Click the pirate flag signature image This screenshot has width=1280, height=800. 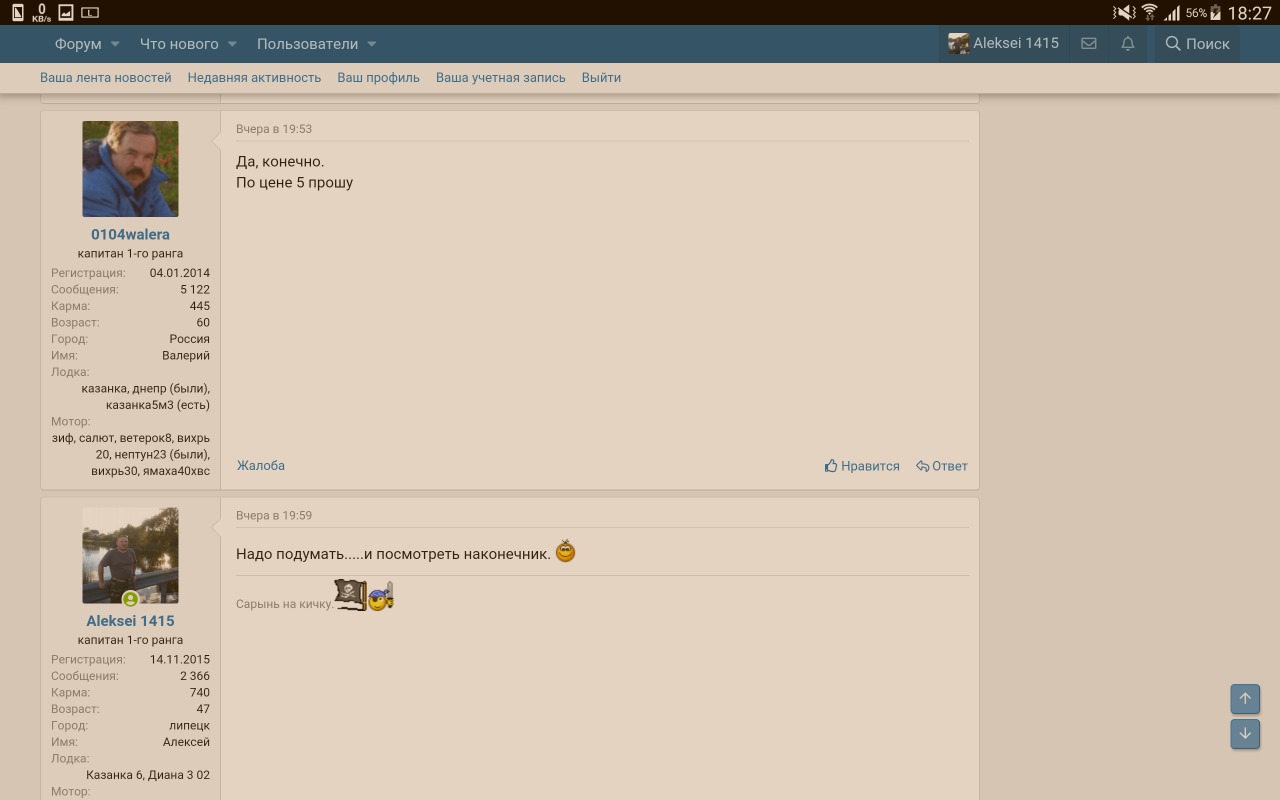351,595
